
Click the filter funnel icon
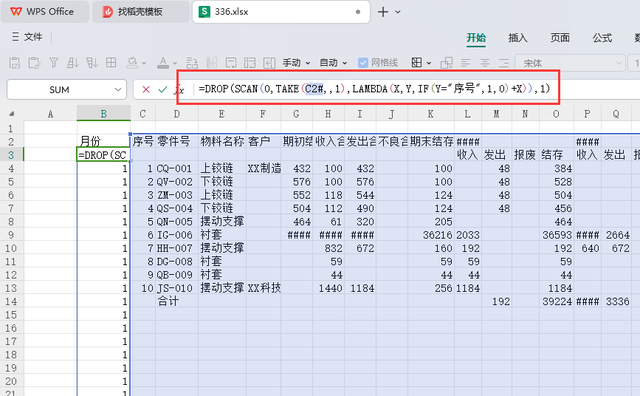pyautogui.click(x=53, y=62)
